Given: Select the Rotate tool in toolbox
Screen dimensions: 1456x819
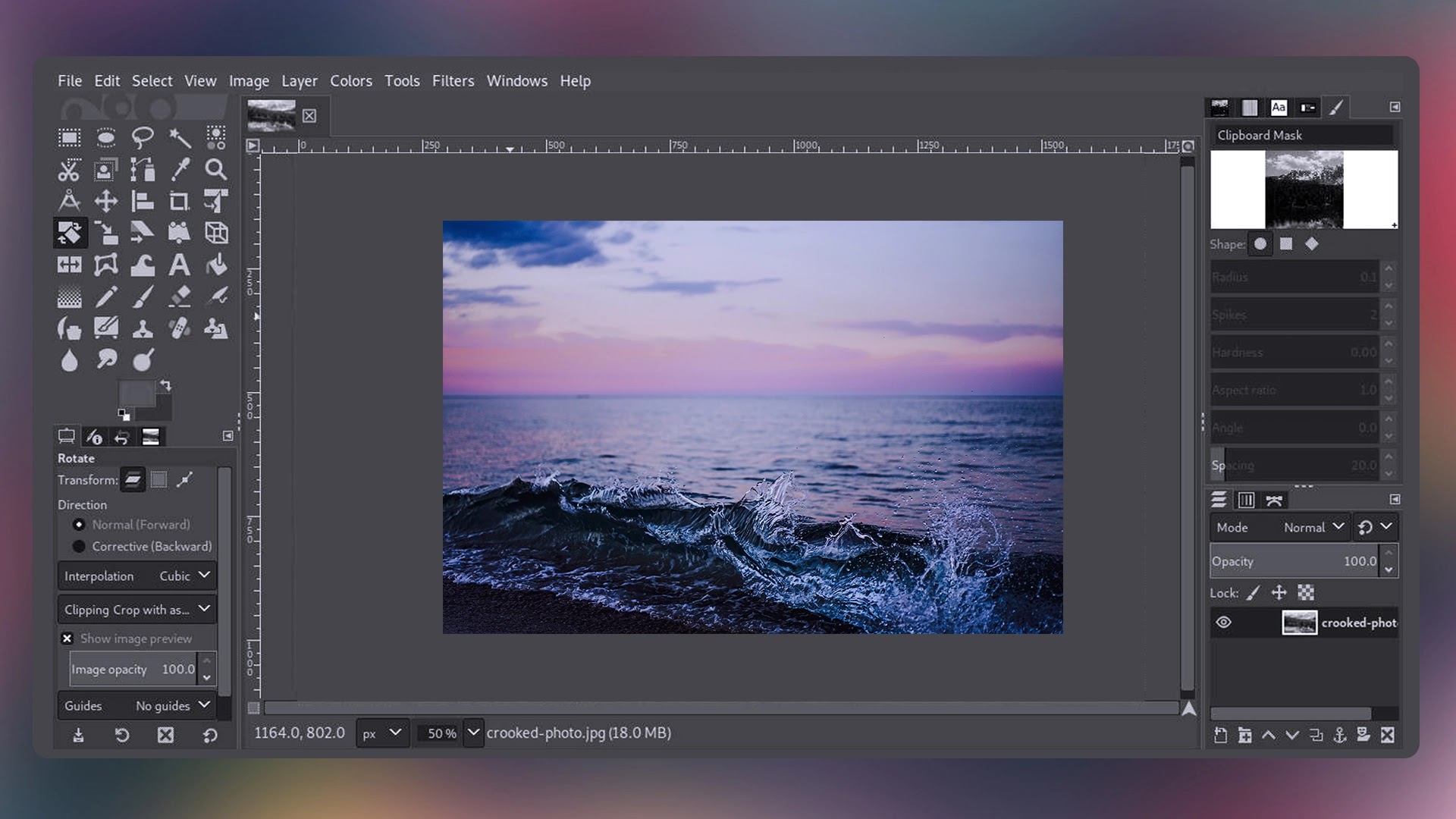Looking at the screenshot, I should click(69, 233).
